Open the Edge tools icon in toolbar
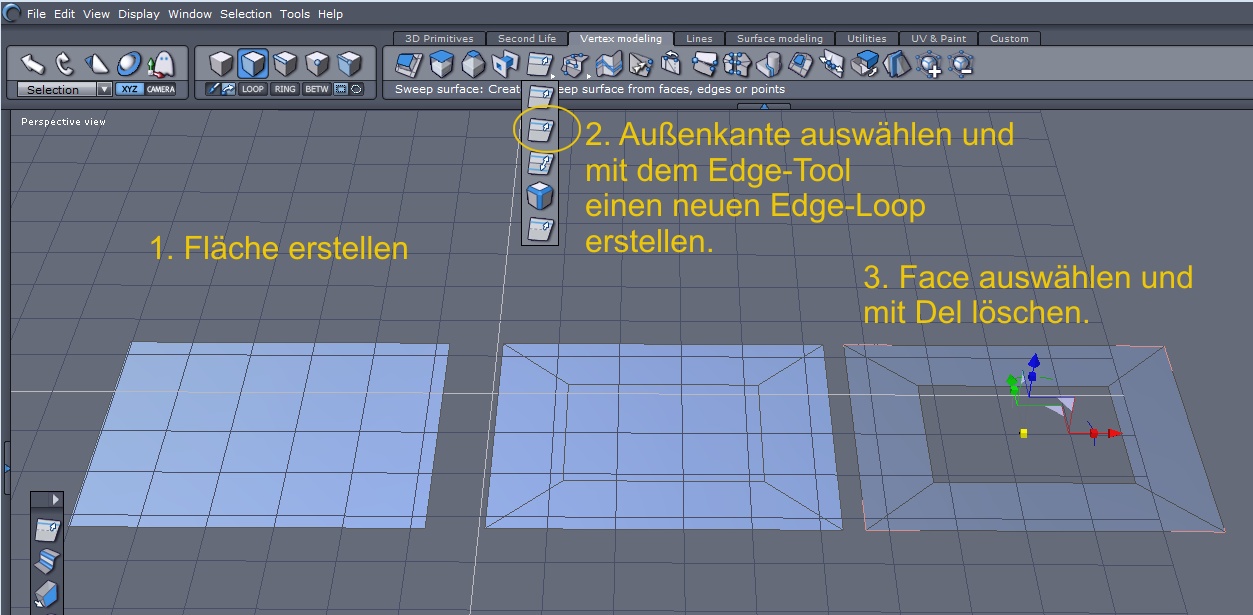1253x615 pixels. tap(540, 65)
